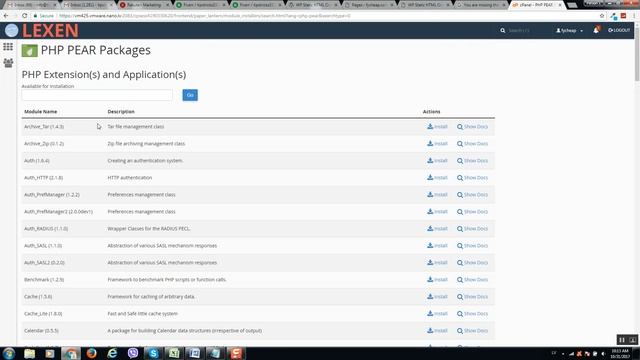Screen dimensions: 640x360
Task: Install Auth_PrefManager (1.2.2)
Action: 437,195
